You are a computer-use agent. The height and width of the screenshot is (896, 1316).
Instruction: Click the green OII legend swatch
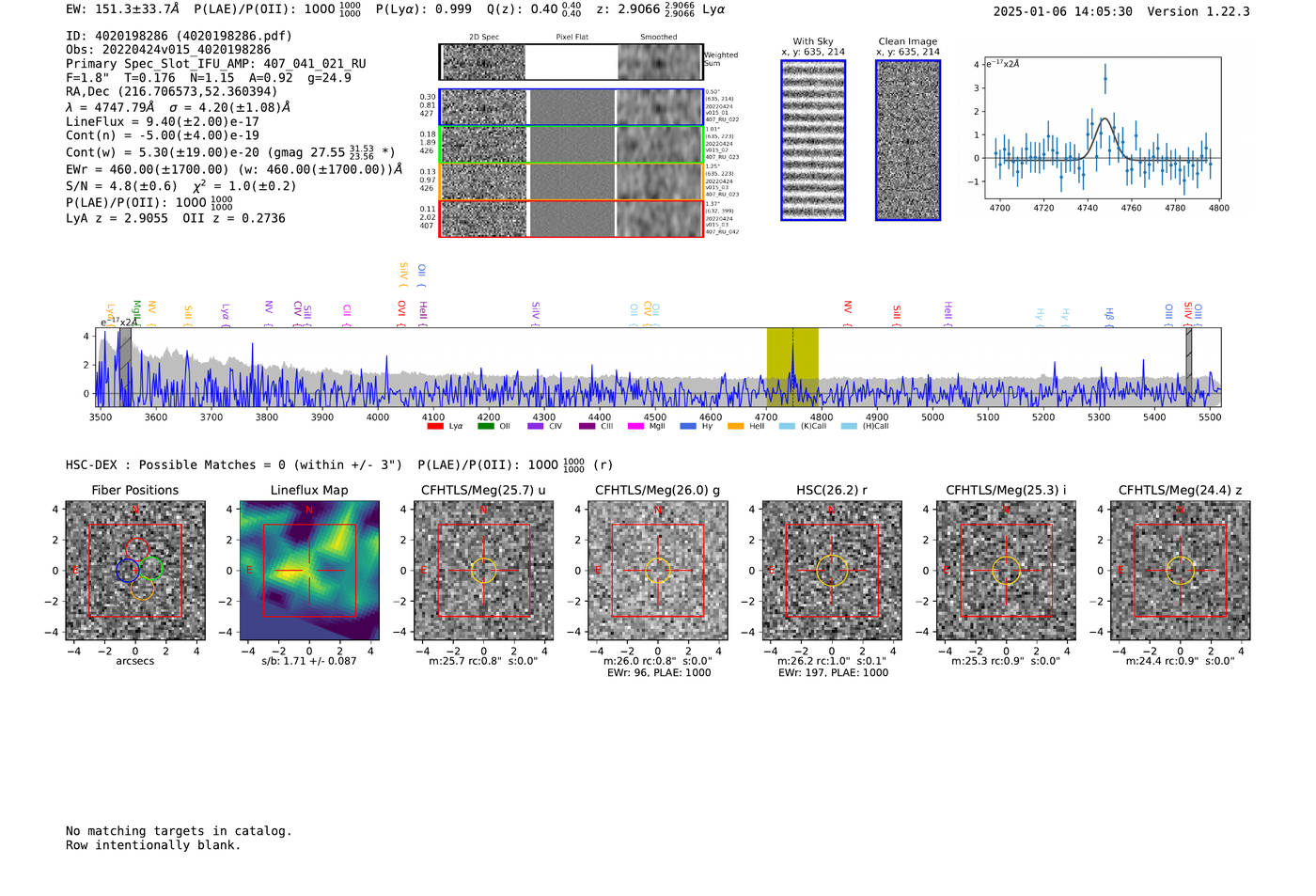[x=485, y=426]
